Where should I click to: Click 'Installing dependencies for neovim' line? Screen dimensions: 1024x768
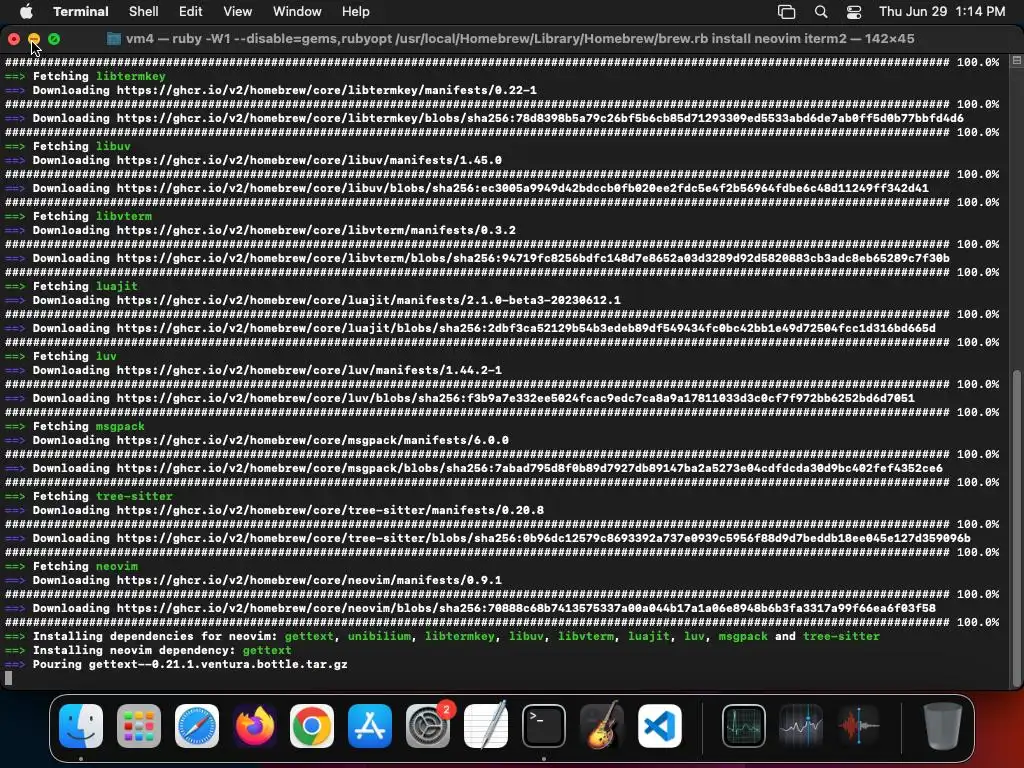[x=442, y=636]
